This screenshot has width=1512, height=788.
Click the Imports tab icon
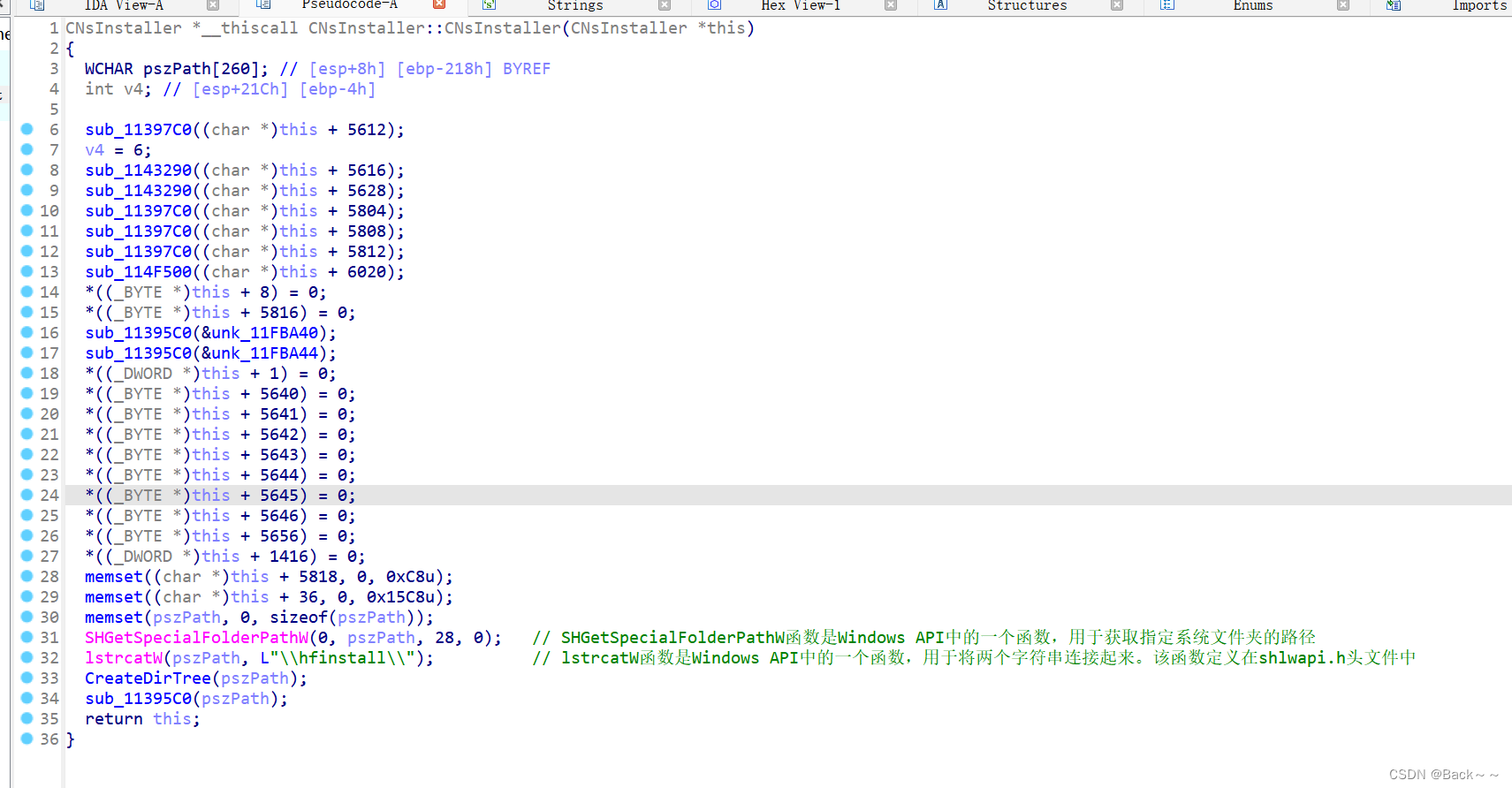pyautogui.click(x=1394, y=5)
